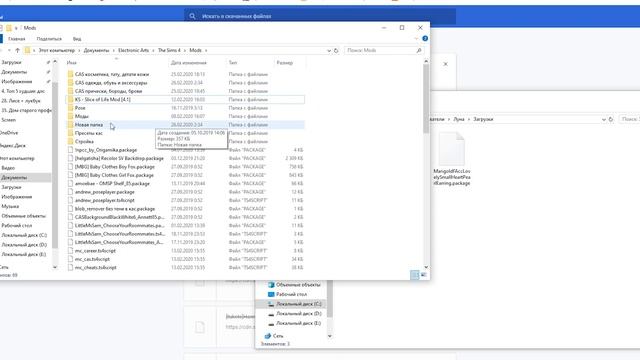Refresh the Загрузки window address bar
Viewport: 640px width, 360px height.
pos(611,119)
